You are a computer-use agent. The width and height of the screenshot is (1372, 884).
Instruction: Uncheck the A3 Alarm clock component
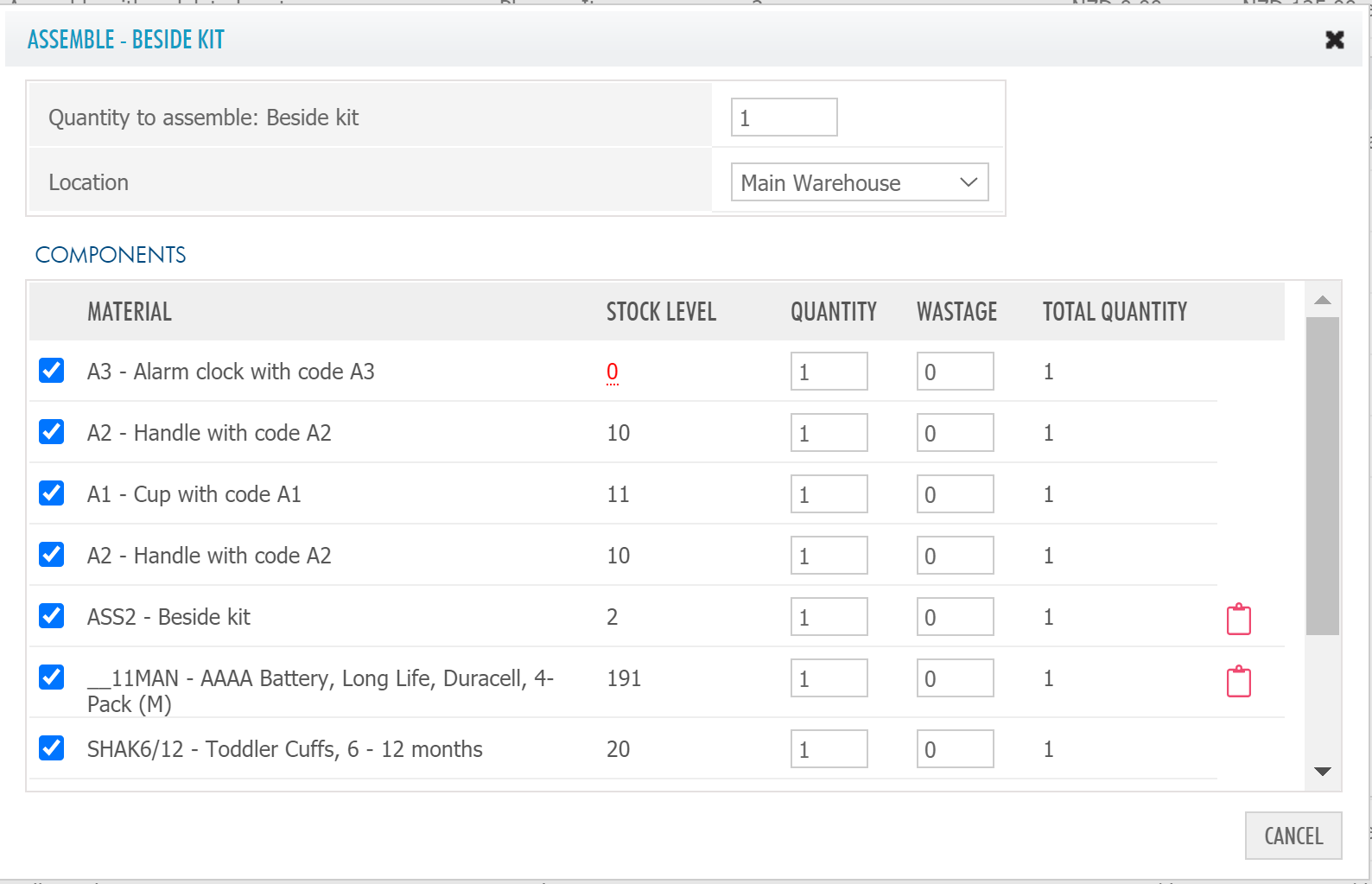pyautogui.click(x=52, y=371)
